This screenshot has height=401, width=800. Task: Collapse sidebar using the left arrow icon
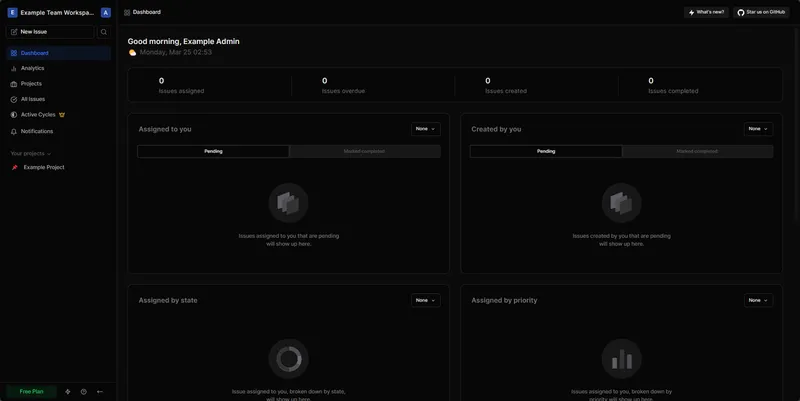[100, 391]
